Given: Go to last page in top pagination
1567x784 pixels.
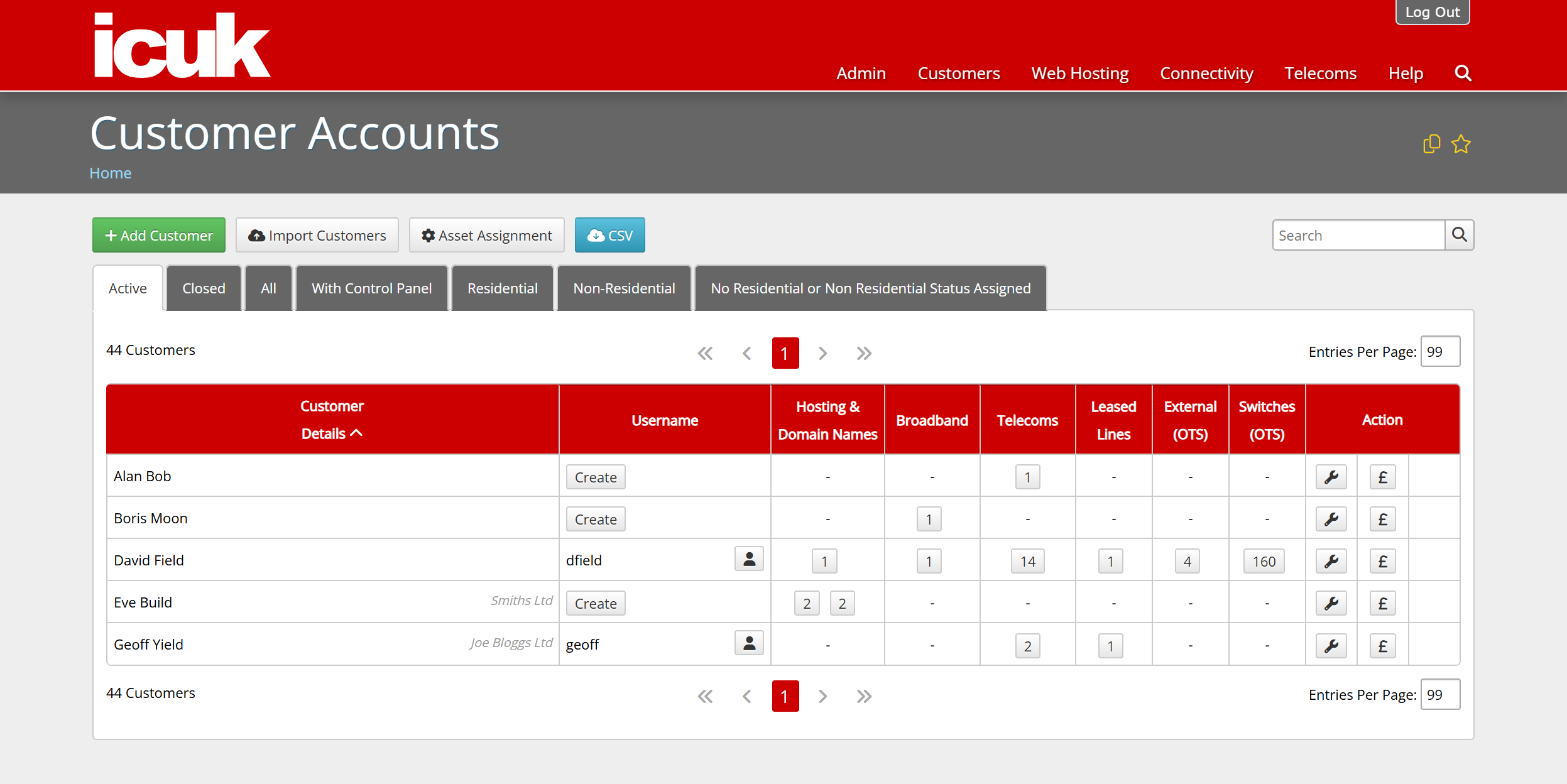Looking at the screenshot, I should [864, 354].
